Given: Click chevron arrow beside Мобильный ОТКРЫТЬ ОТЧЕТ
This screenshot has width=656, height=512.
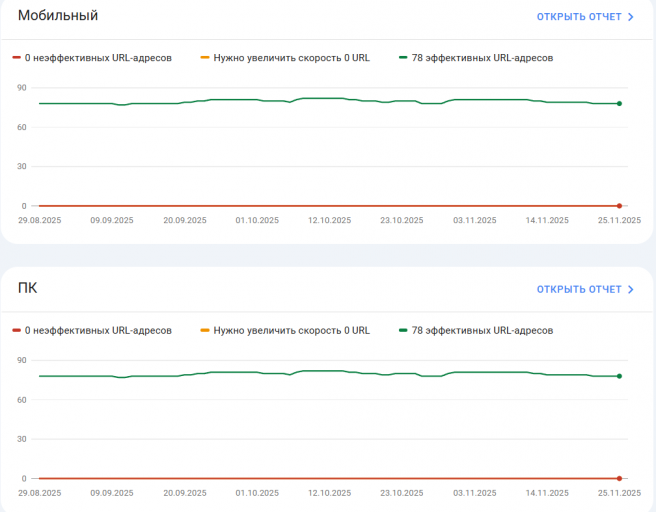Looking at the screenshot, I should coord(631,17).
